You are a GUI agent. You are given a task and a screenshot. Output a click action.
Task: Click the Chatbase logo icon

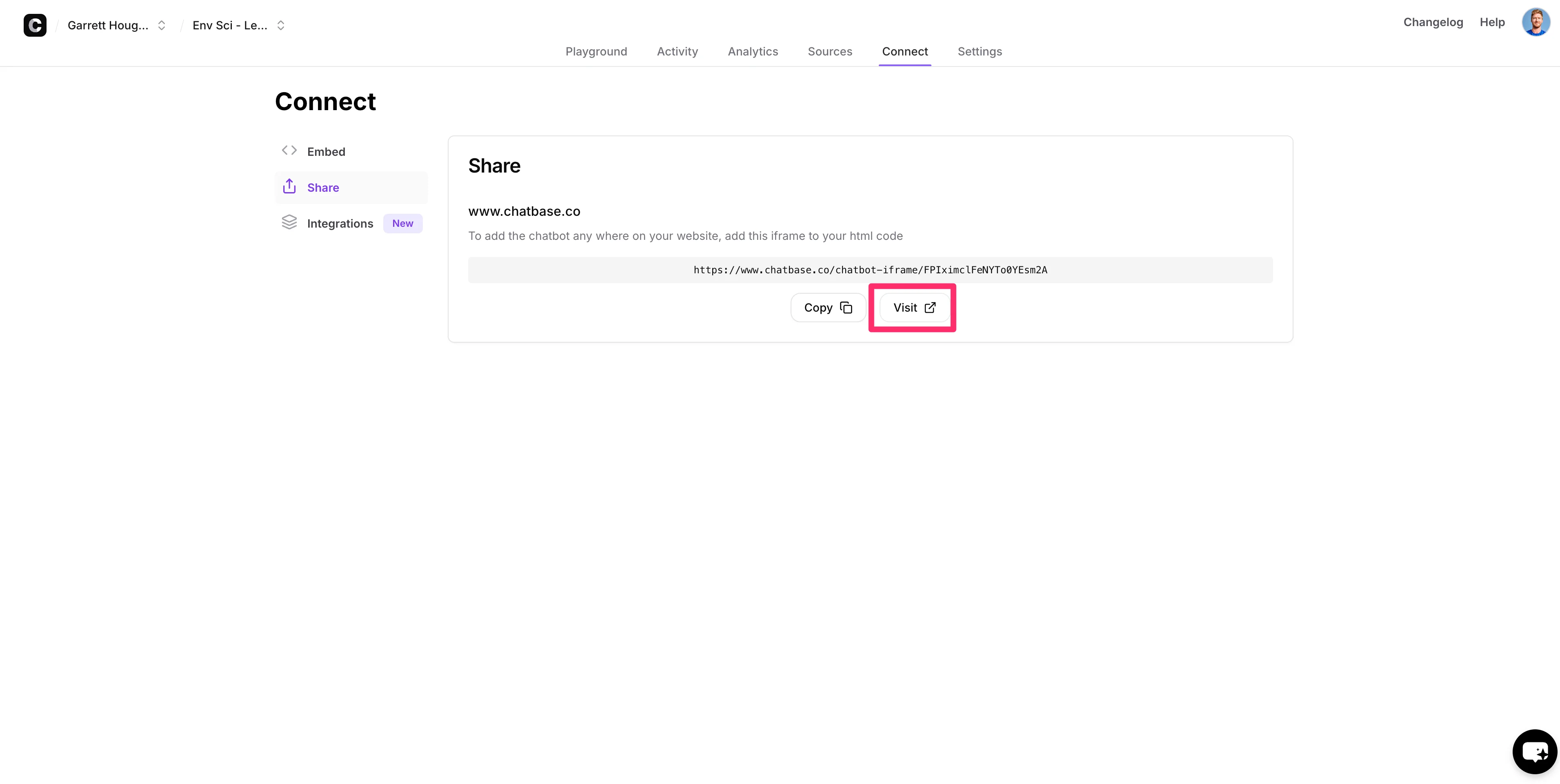(x=35, y=25)
